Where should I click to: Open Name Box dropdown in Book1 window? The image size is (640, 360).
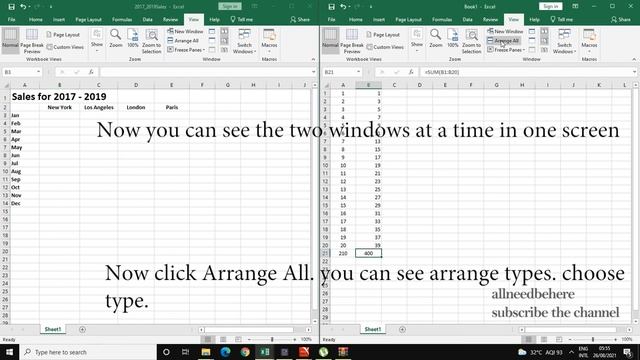pos(358,72)
